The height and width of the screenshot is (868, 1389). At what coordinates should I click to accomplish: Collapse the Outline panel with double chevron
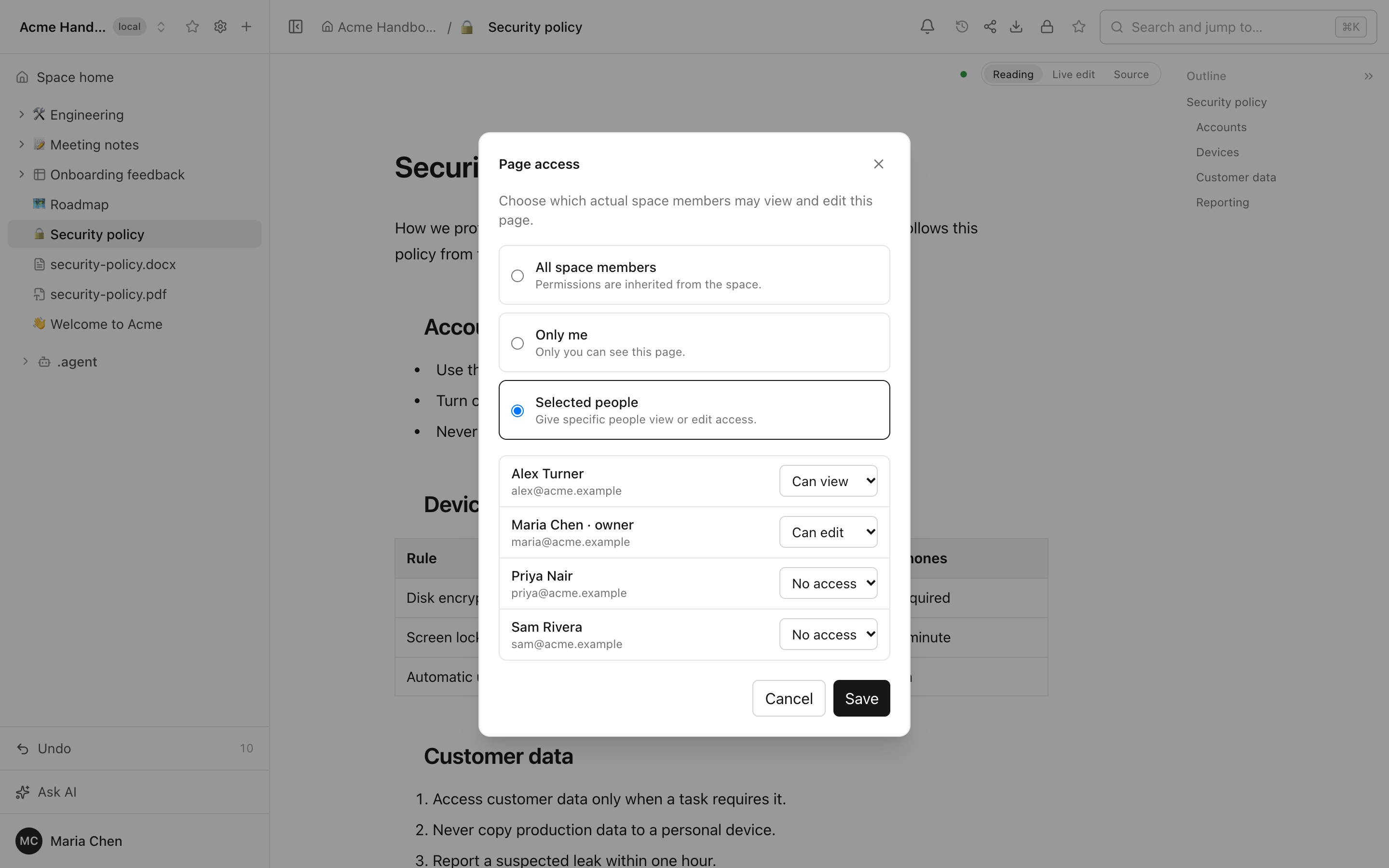[x=1369, y=76]
